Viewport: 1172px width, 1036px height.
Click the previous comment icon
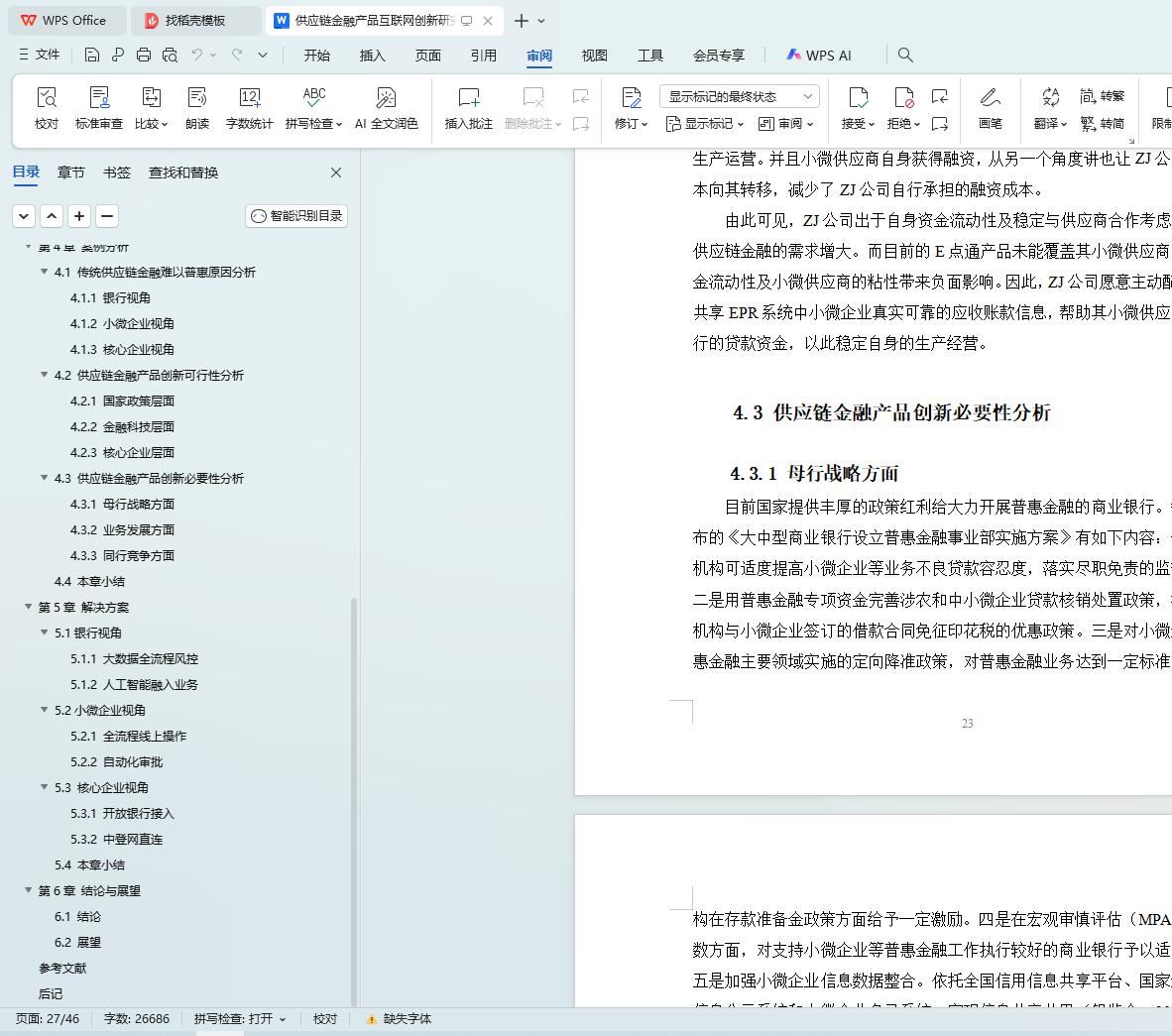tap(581, 96)
